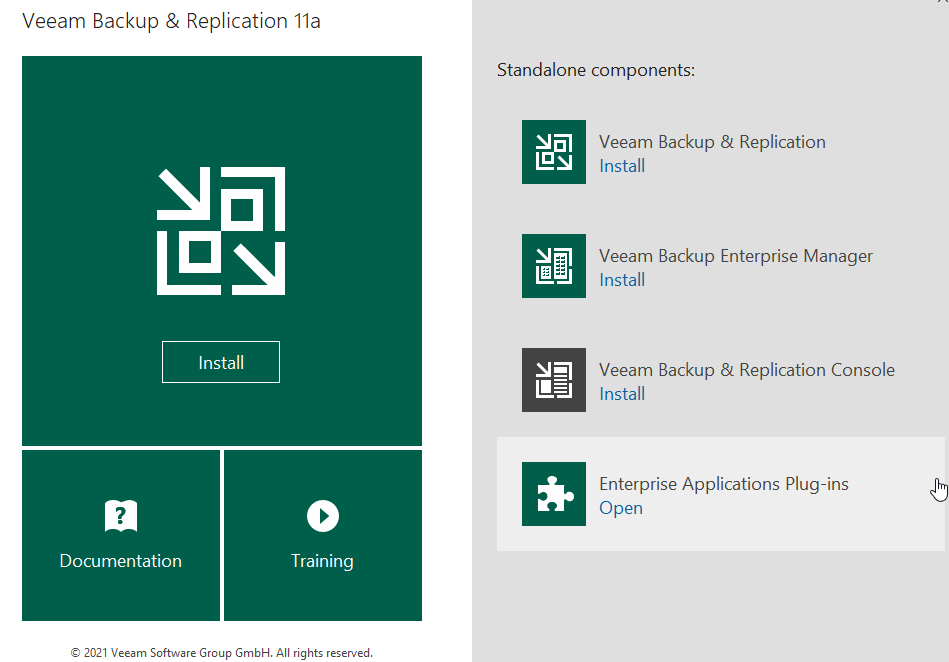Click the Enterprise Applications Plug-ins title
Screen dimensions: 949x662
click(x=724, y=484)
